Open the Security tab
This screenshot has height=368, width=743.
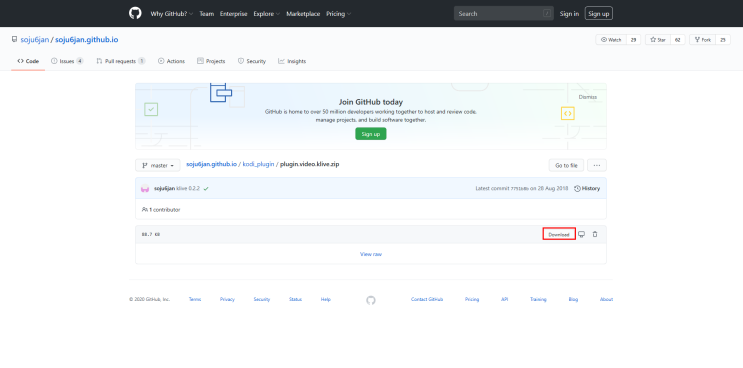pyautogui.click(x=252, y=61)
